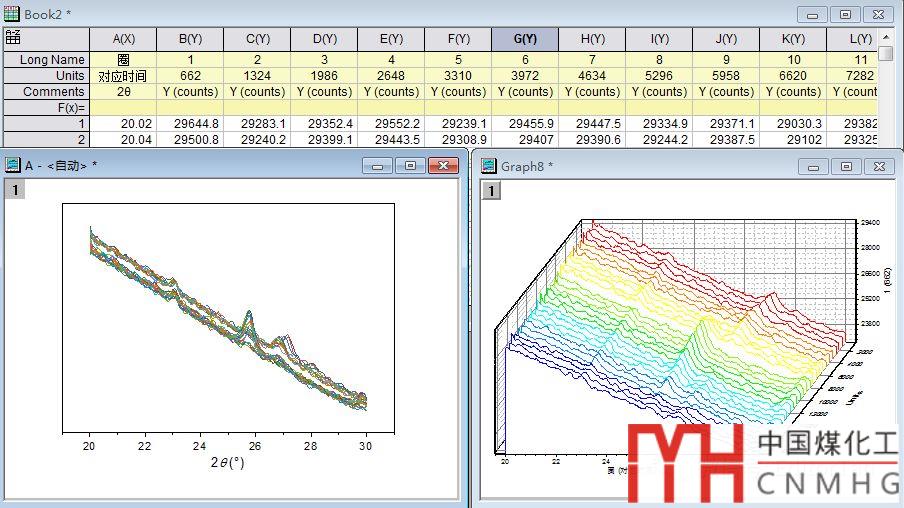Select the A(X) column header
Screen dimensions: 904x508
click(x=123, y=39)
